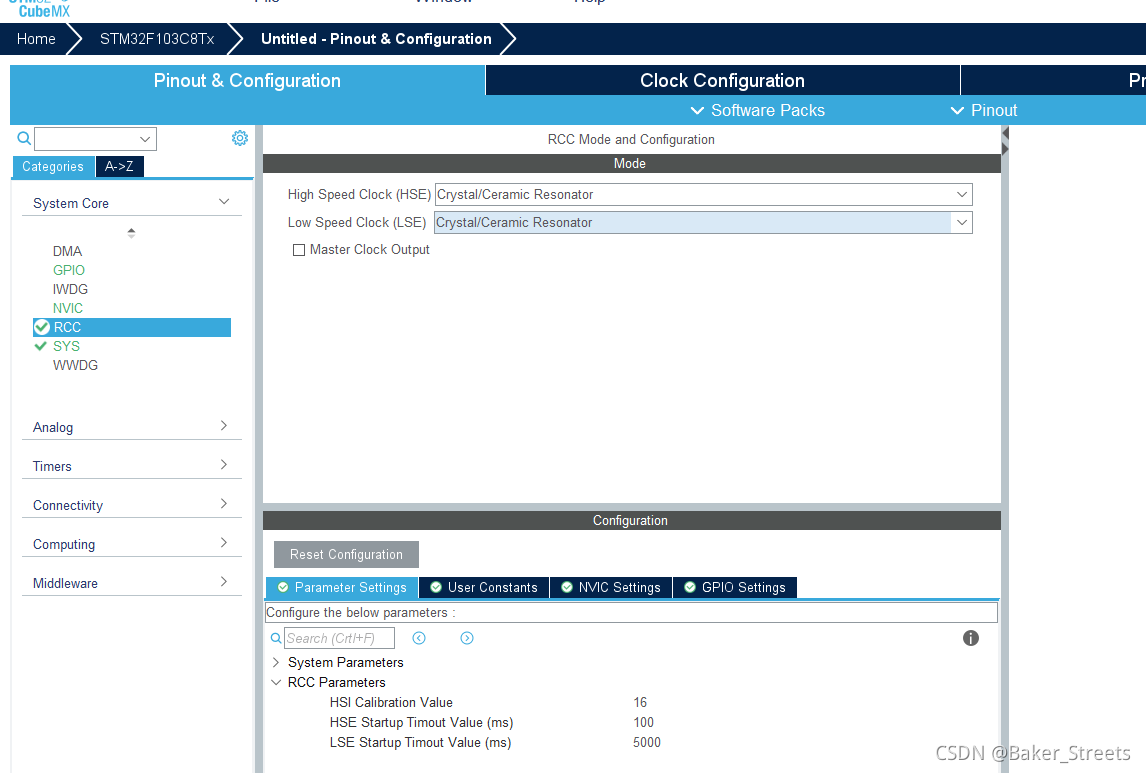Image resolution: width=1146 pixels, height=773 pixels.
Task: Switch to the Clock Configuration tab
Action: tap(722, 80)
